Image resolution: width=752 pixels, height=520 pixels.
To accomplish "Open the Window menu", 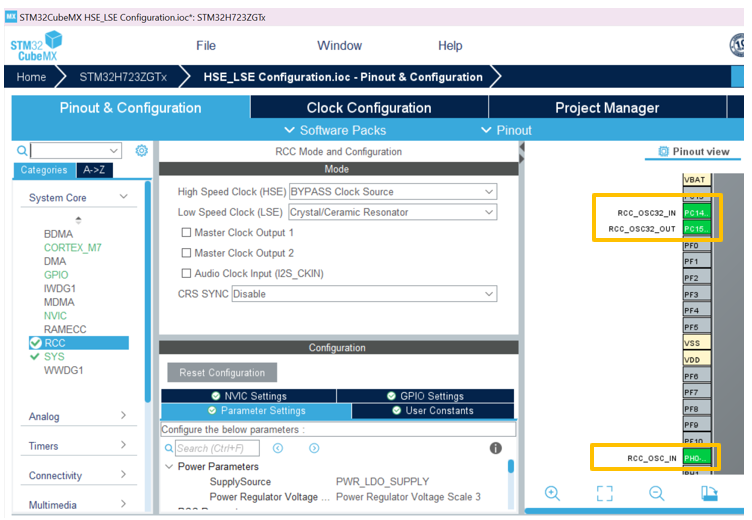I will click(340, 46).
